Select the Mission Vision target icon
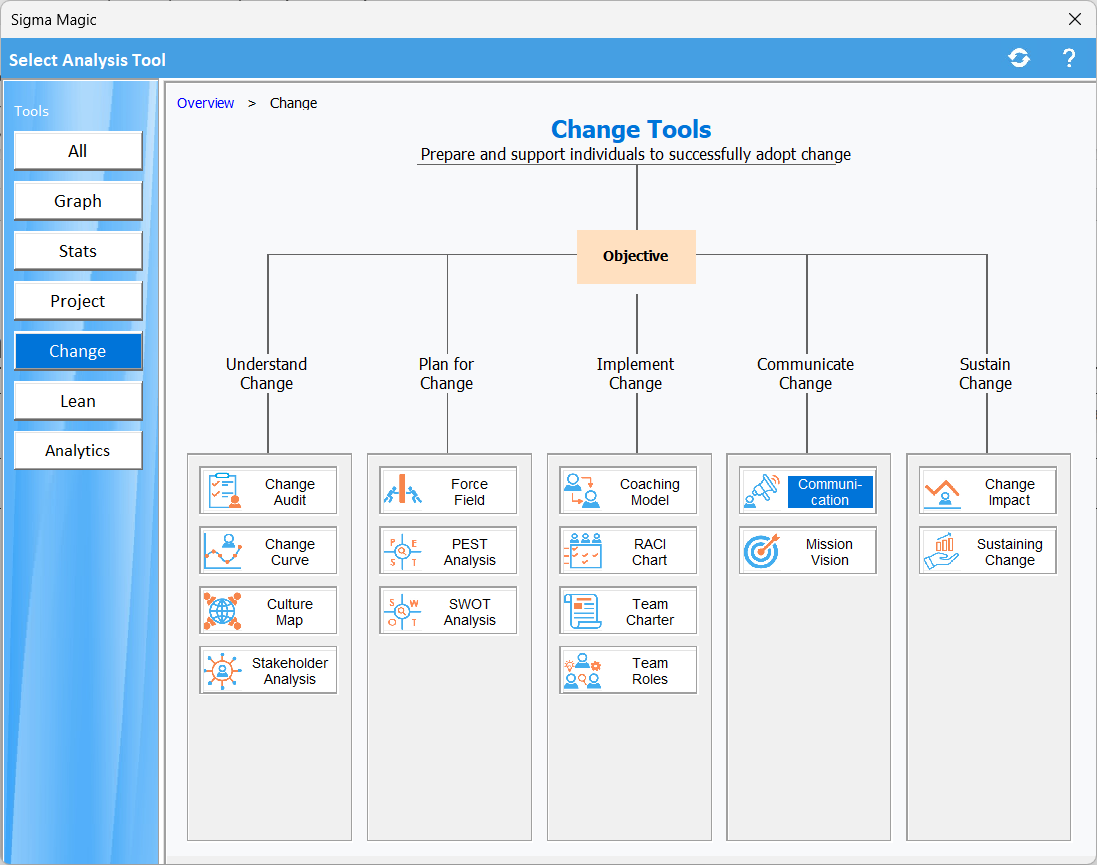Screen dimensions: 1097x865 762,551
